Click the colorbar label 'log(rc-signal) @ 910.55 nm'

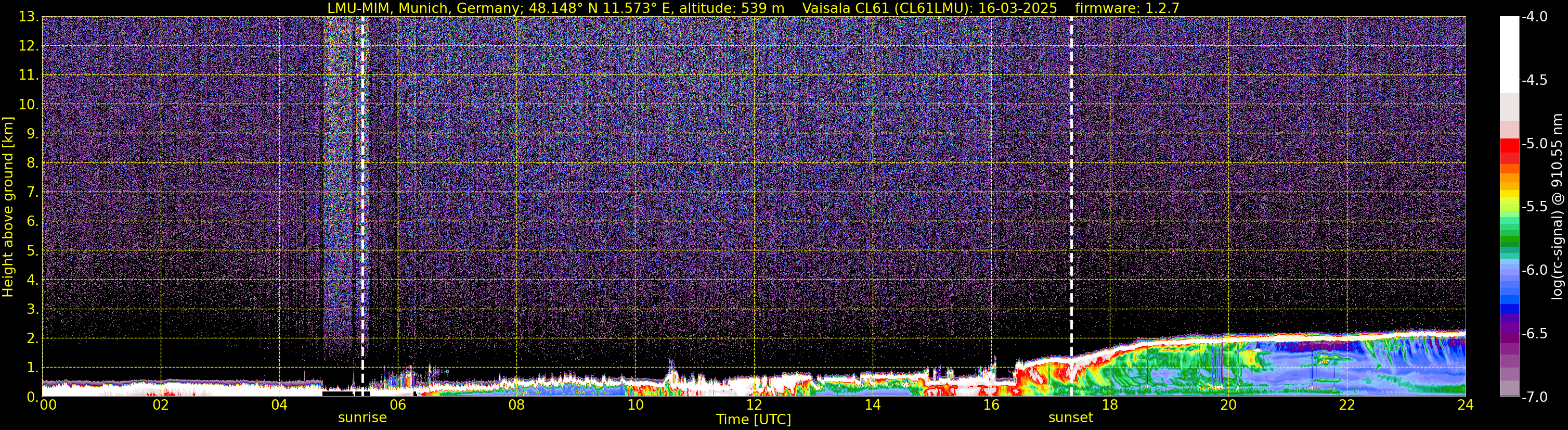[x=1557, y=207]
